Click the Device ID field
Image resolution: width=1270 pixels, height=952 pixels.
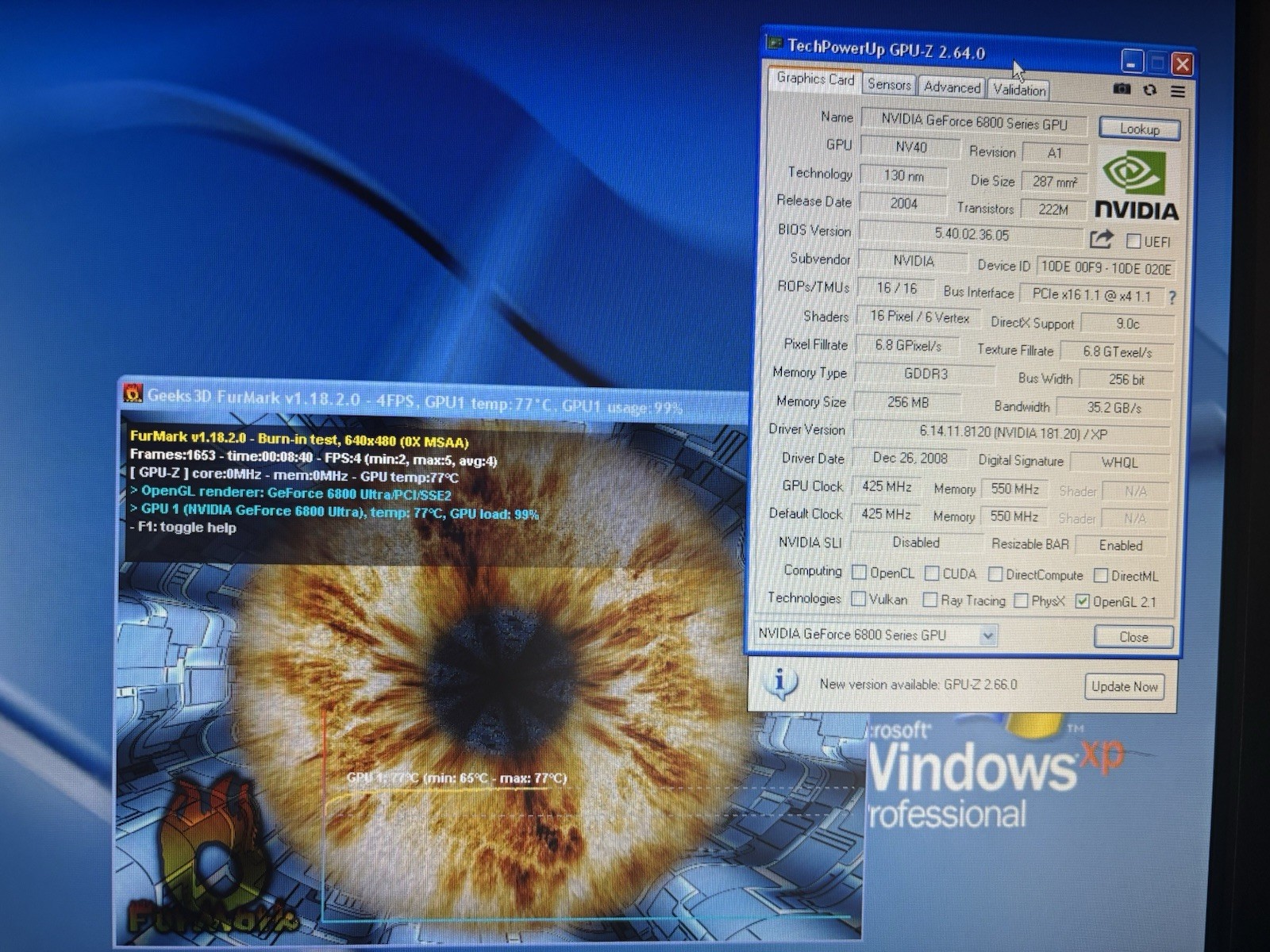pos(1106,268)
